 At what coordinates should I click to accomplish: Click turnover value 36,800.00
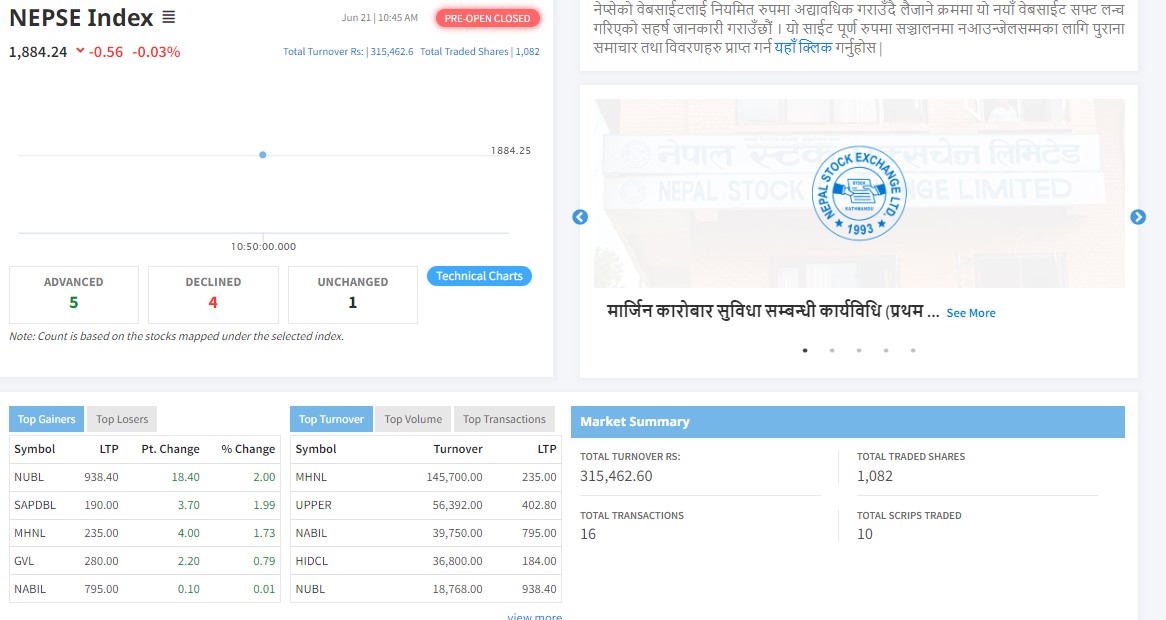point(457,561)
